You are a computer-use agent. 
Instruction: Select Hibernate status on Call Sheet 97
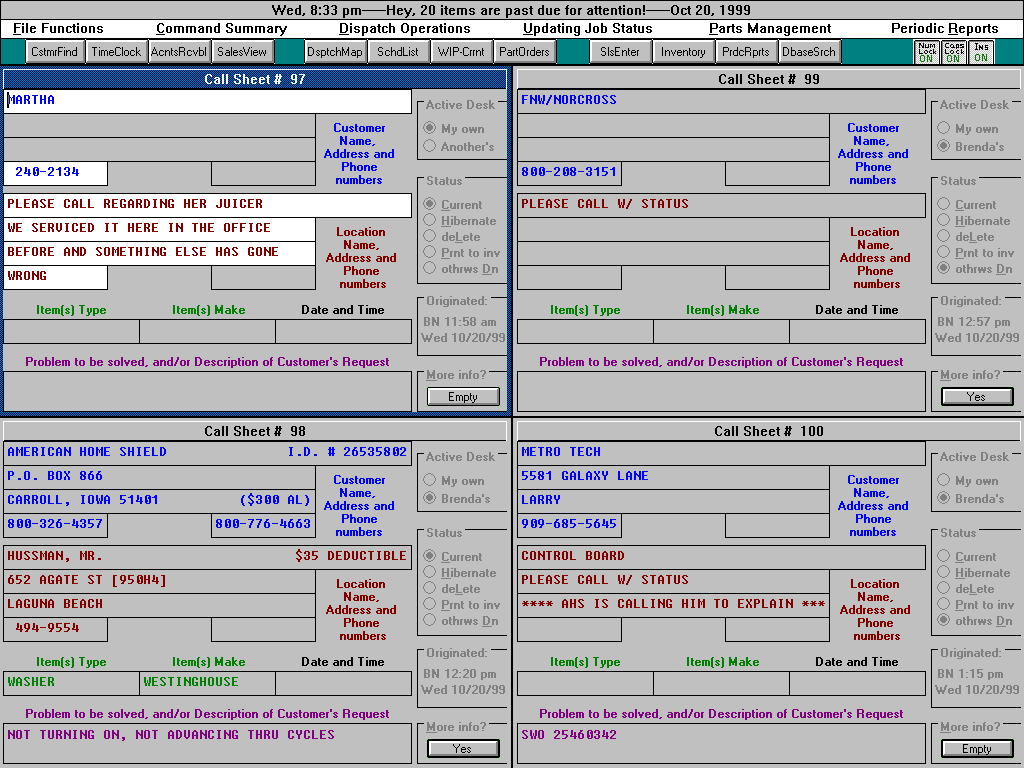431,221
